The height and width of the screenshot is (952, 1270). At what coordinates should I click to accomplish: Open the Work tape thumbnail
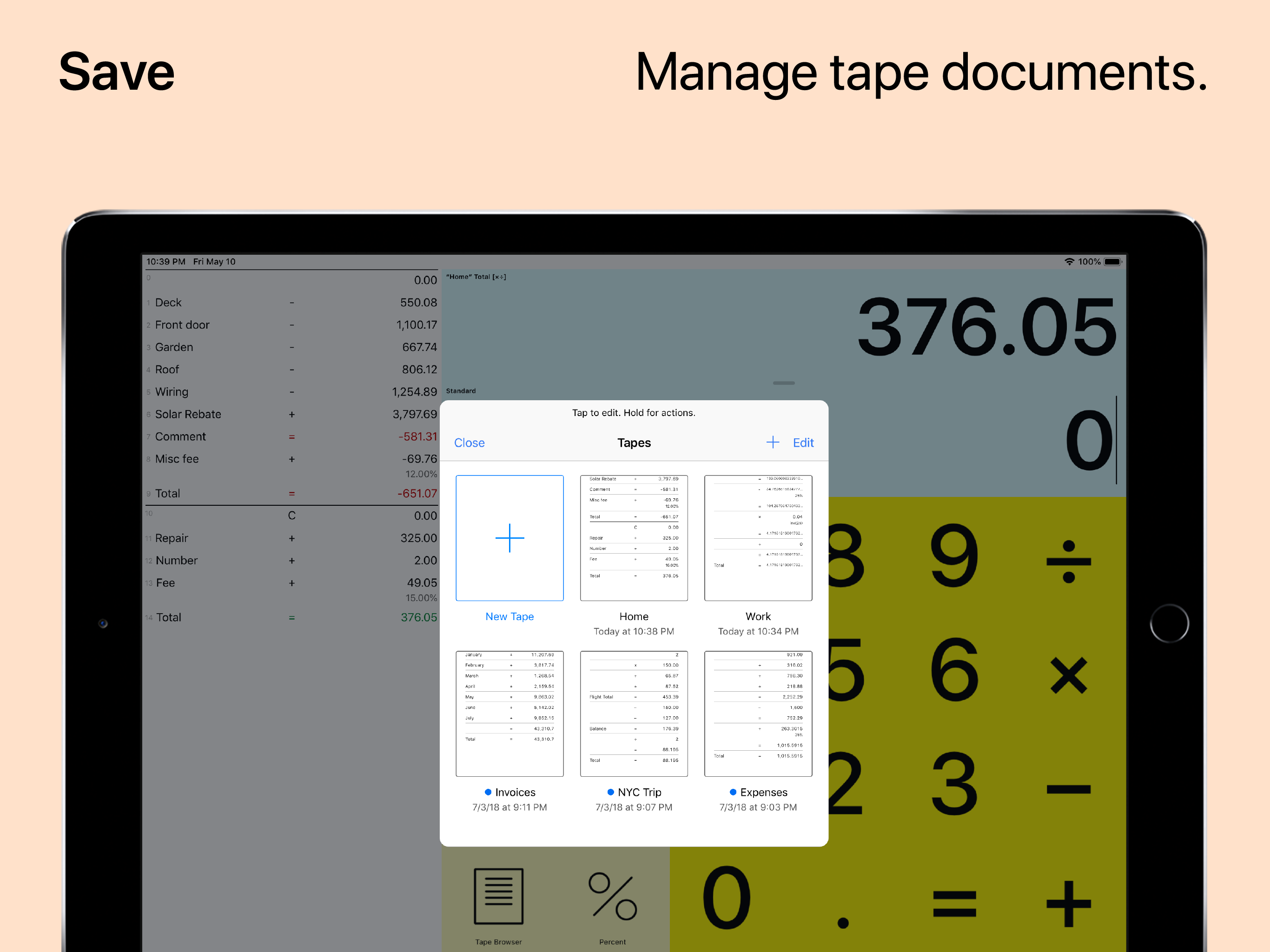pos(757,538)
